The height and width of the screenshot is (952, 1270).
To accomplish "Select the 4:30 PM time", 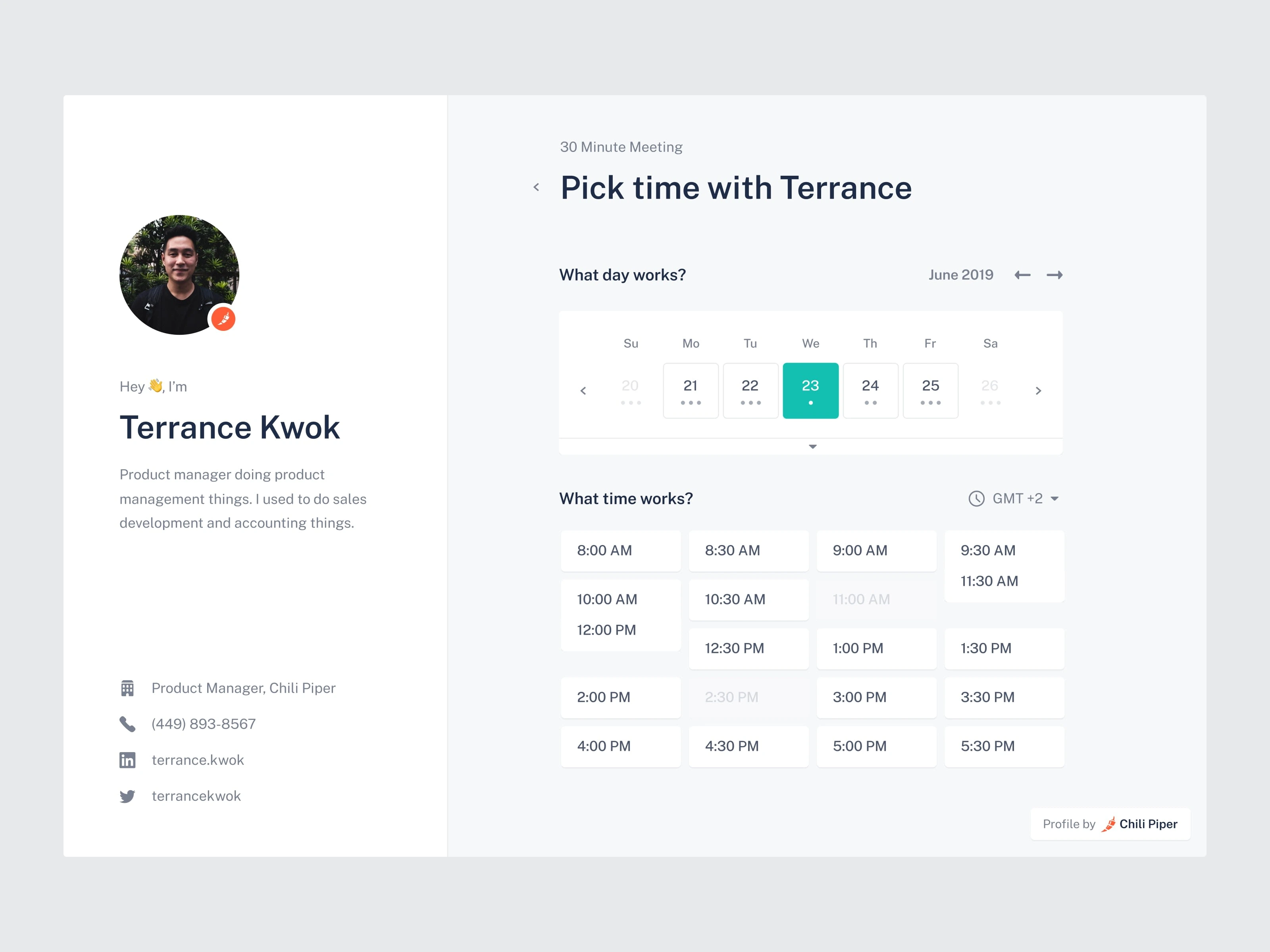I will 749,747.
